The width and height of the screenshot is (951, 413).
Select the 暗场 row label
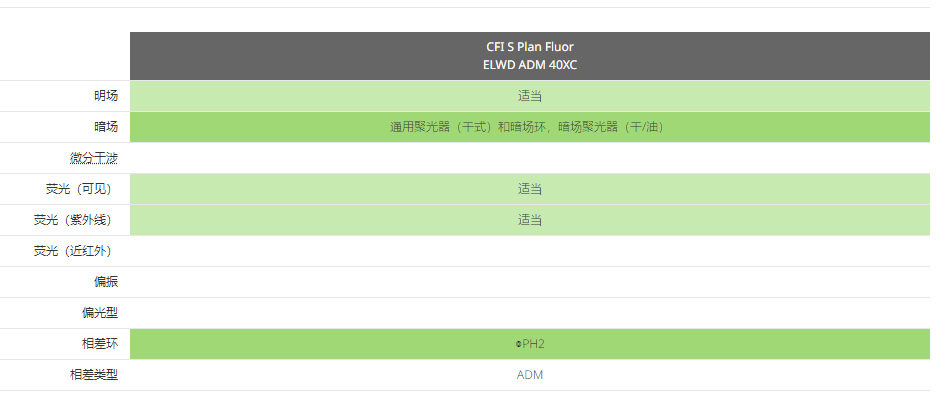pos(106,127)
